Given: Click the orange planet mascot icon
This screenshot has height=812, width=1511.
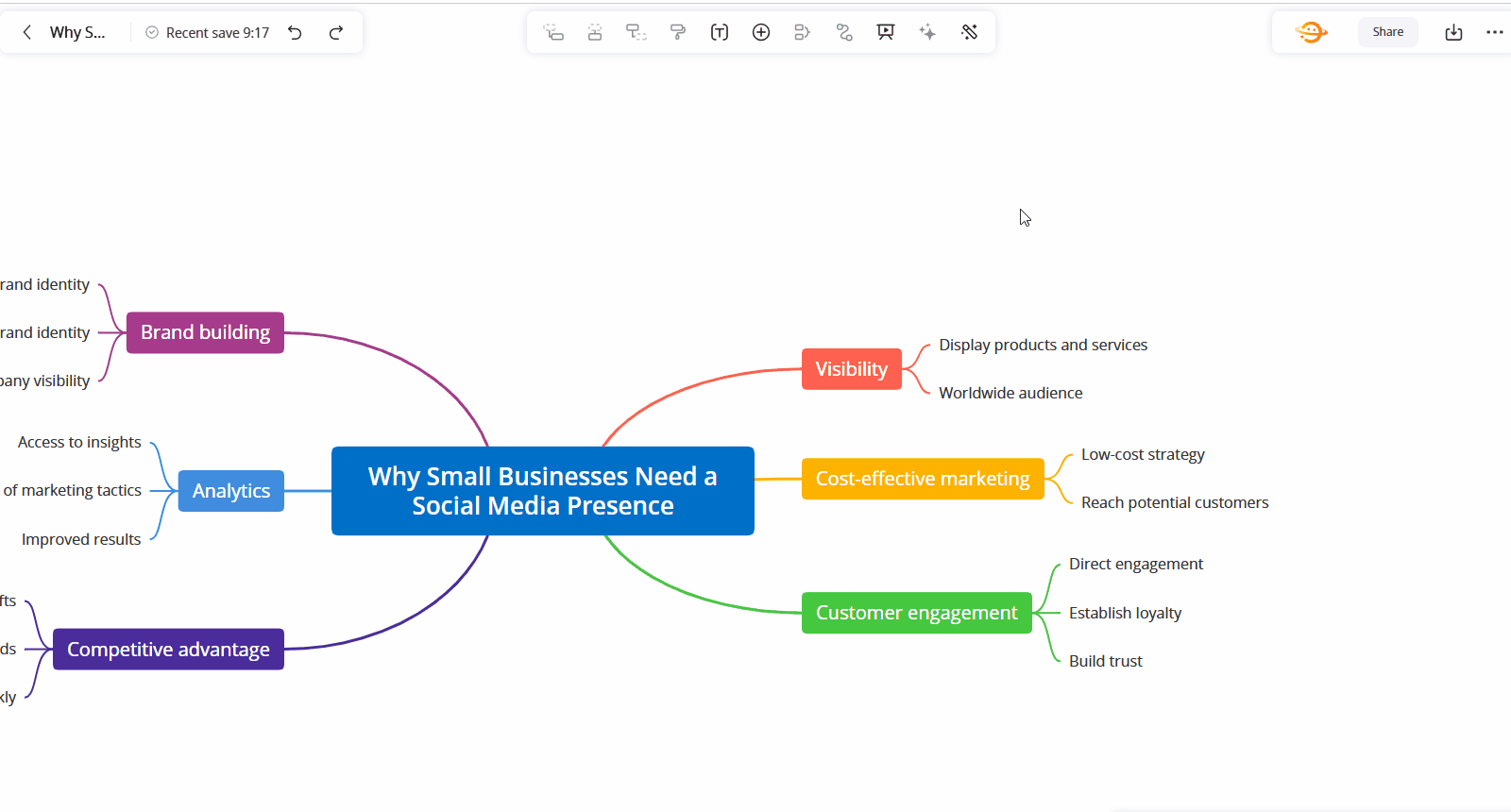Looking at the screenshot, I should click(1311, 32).
